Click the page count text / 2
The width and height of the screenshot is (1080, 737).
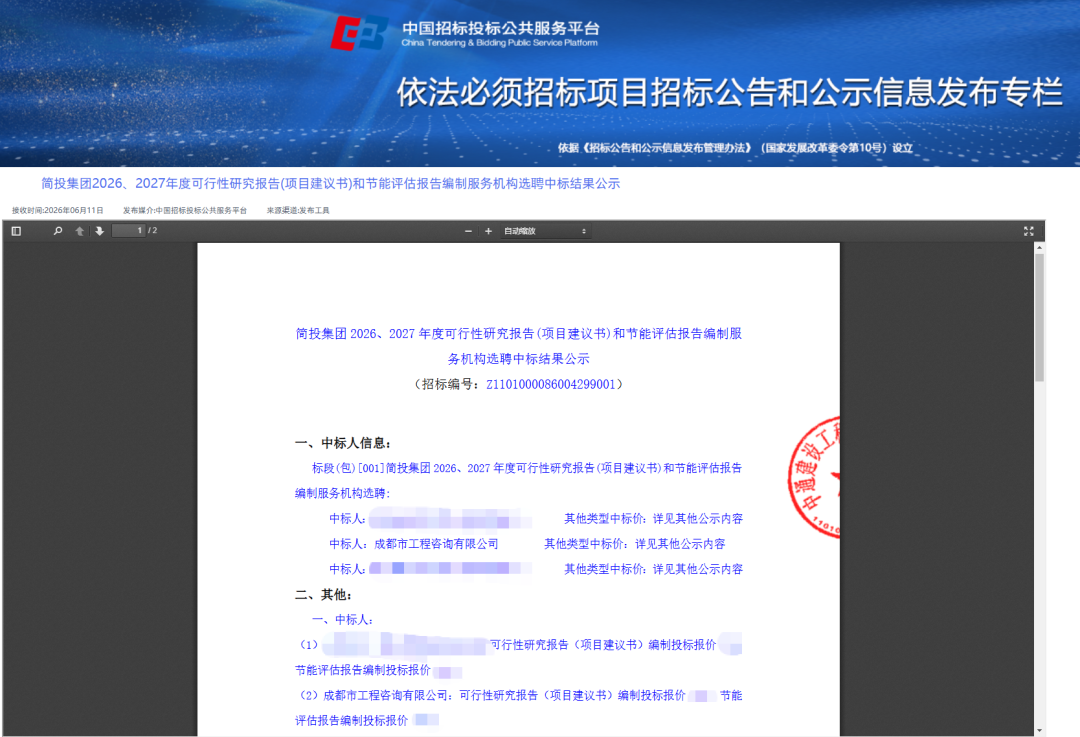153,231
